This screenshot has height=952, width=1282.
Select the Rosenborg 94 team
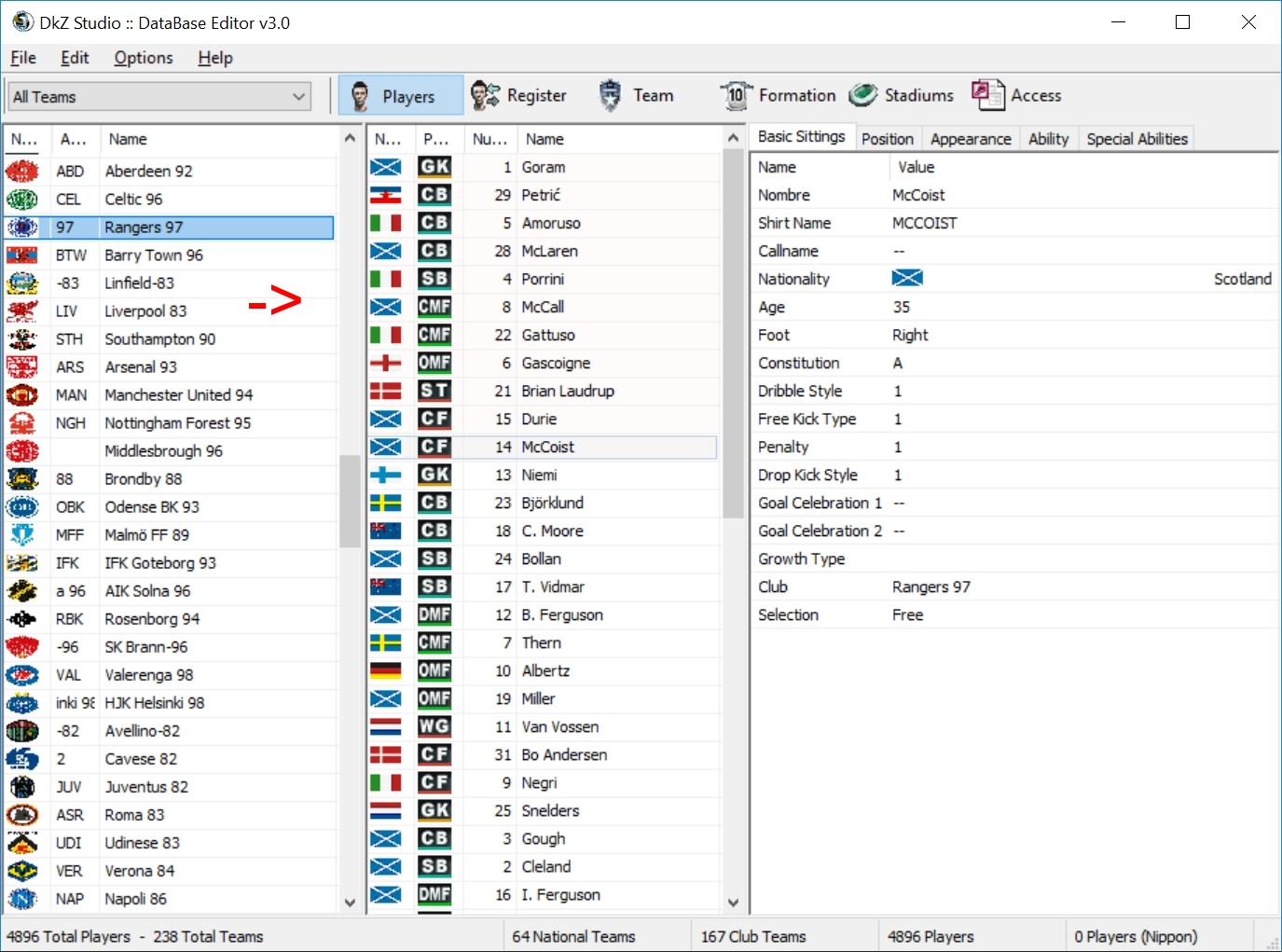169,619
